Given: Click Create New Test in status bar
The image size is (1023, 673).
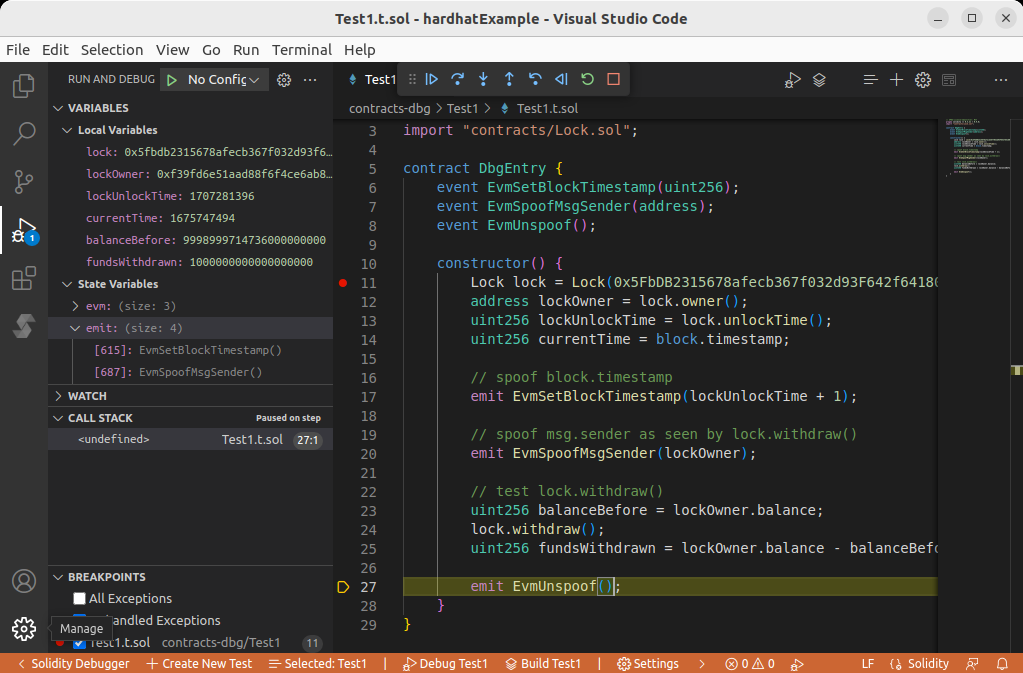Looking at the screenshot, I should (x=199, y=663).
